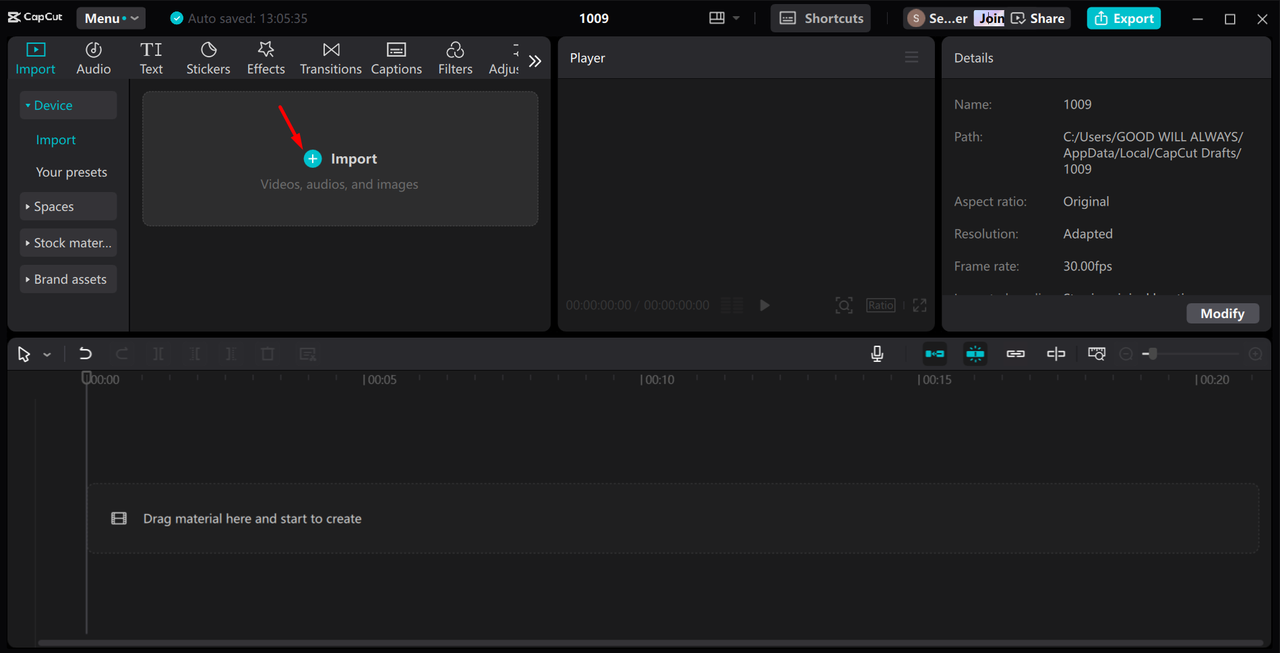Click the Delete trash icon
The width and height of the screenshot is (1280, 653).
click(267, 354)
